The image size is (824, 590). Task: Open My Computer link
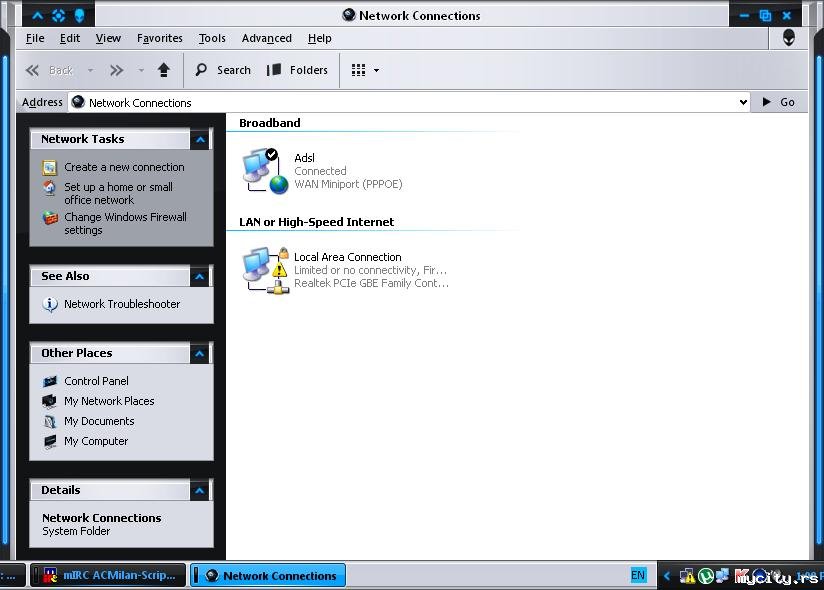point(96,441)
